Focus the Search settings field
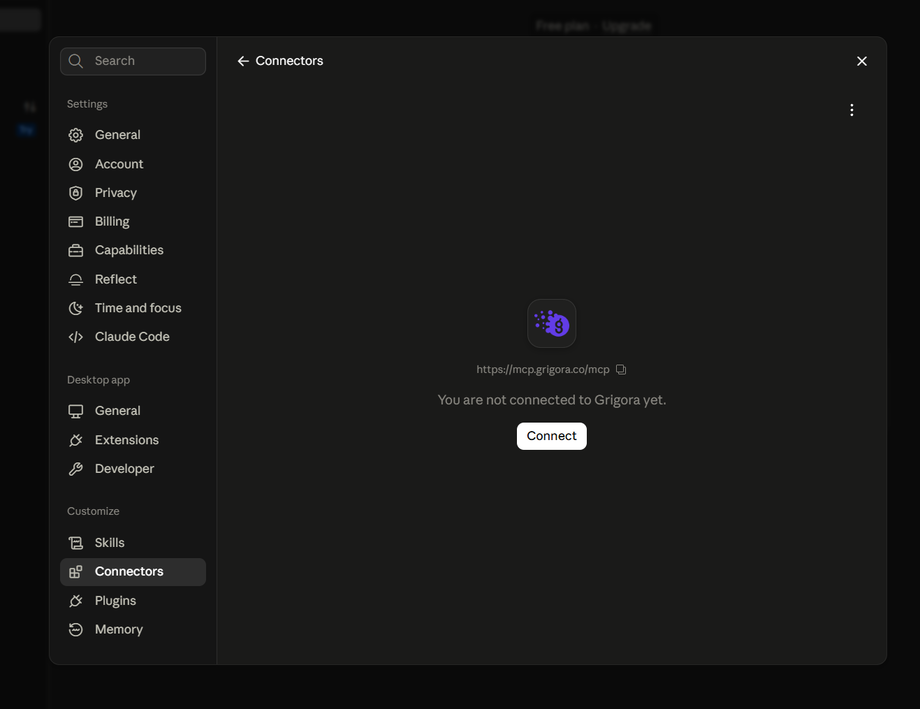 click(133, 61)
